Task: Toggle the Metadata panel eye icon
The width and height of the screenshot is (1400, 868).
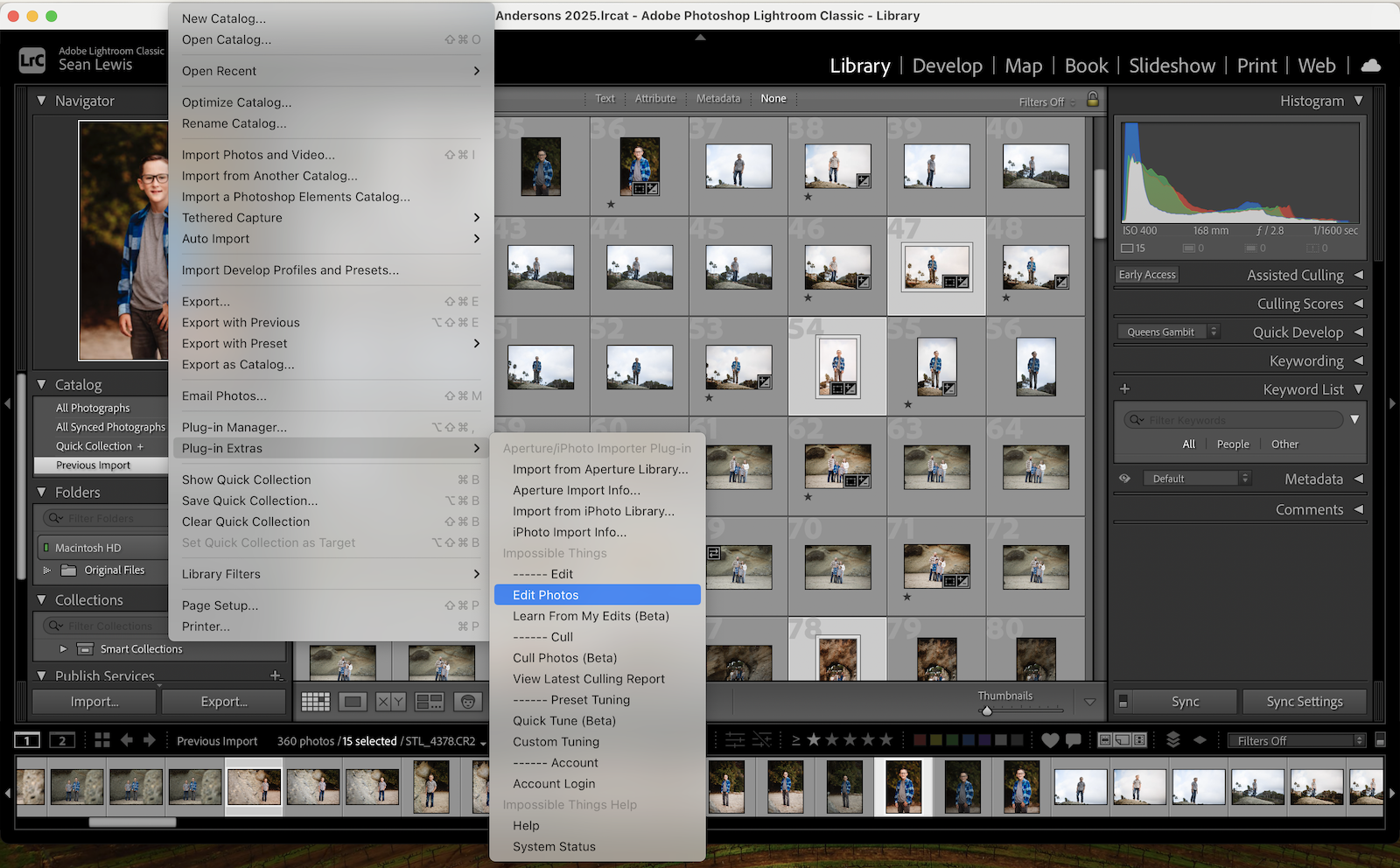Action: click(x=1124, y=479)
